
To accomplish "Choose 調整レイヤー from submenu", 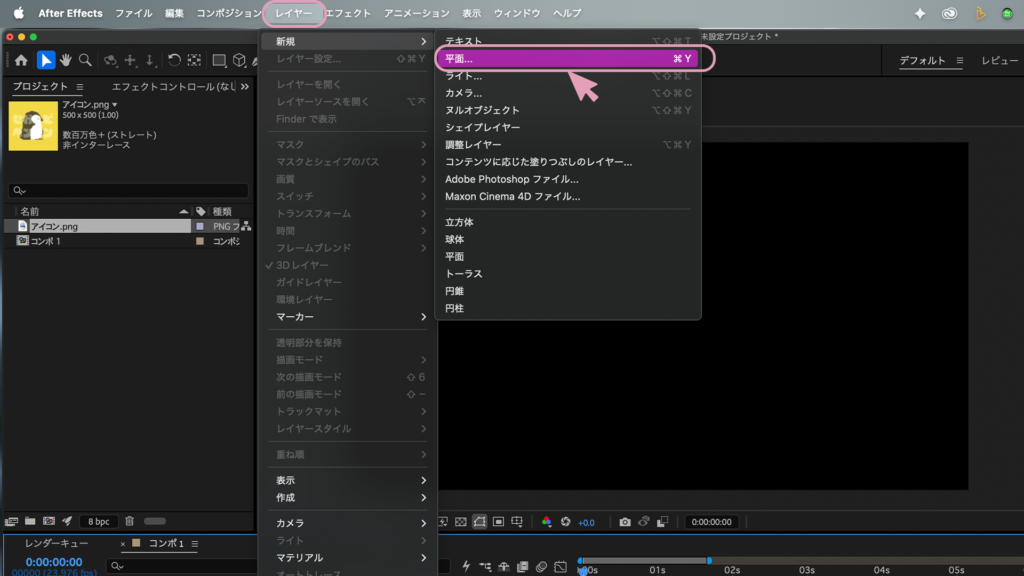I will click(x=567, y=144).
